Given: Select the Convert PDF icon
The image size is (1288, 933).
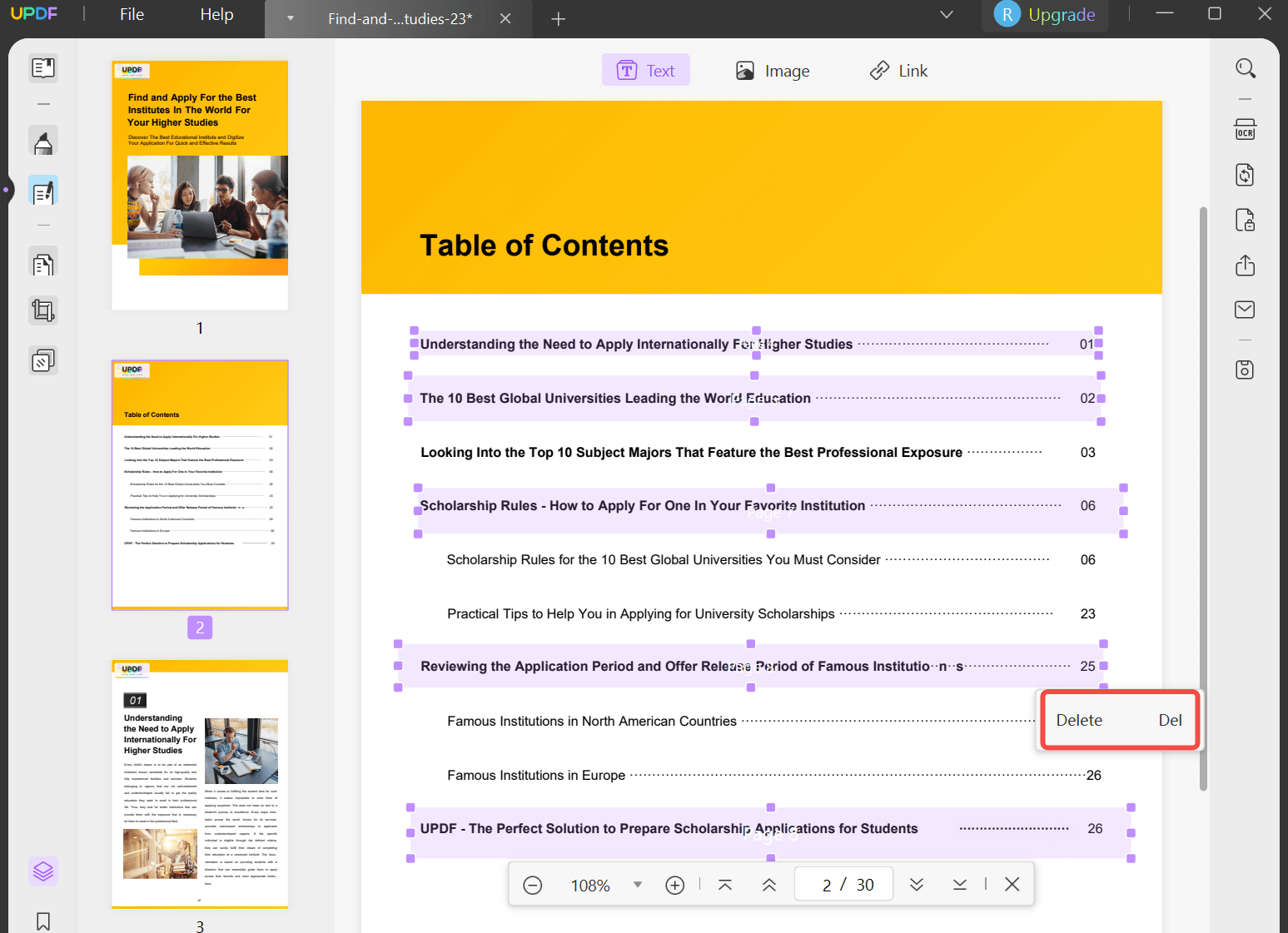Looking at the screenshot, I should [x=1244, y=175].
